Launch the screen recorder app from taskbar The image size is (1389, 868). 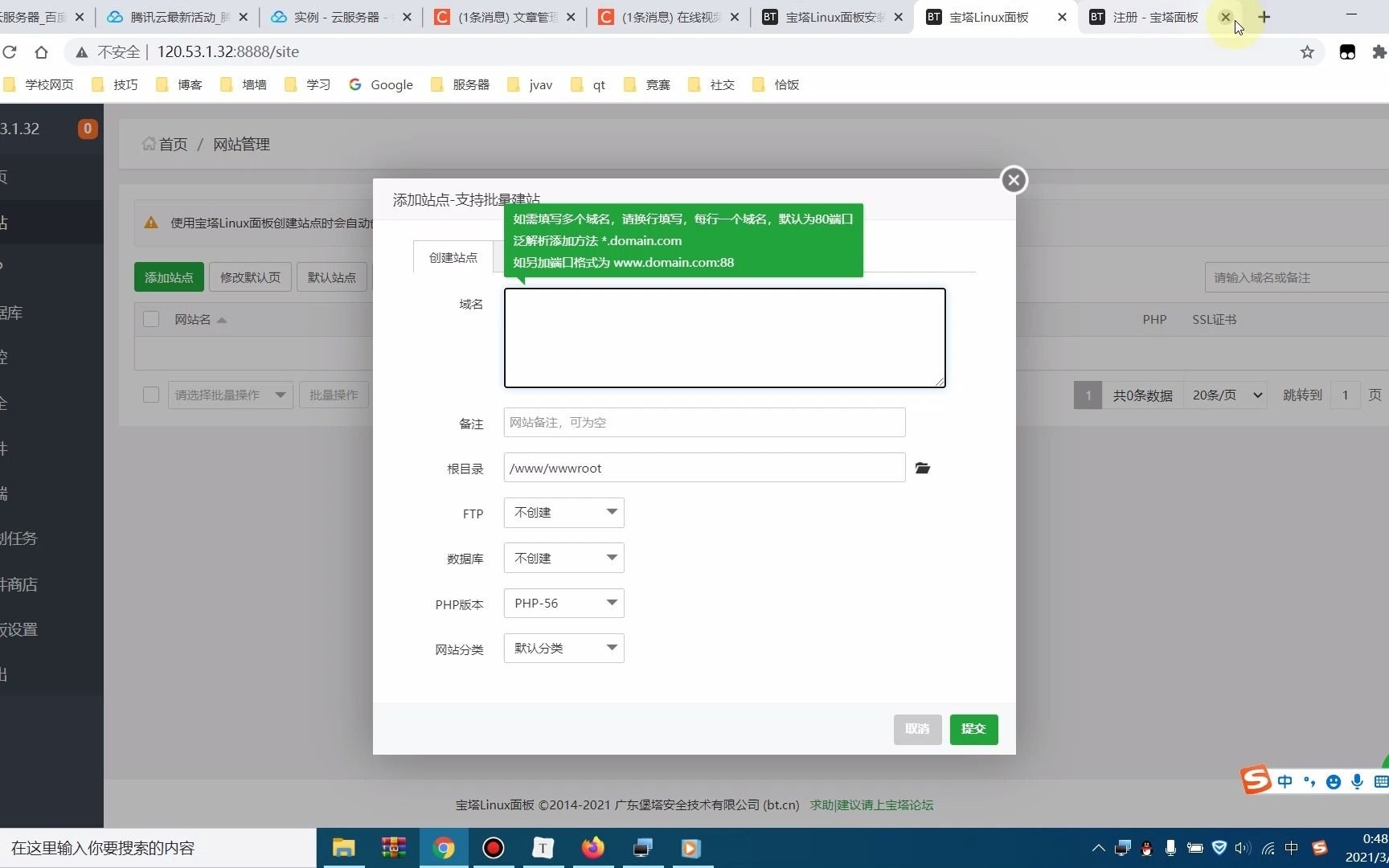click(493, 848)
